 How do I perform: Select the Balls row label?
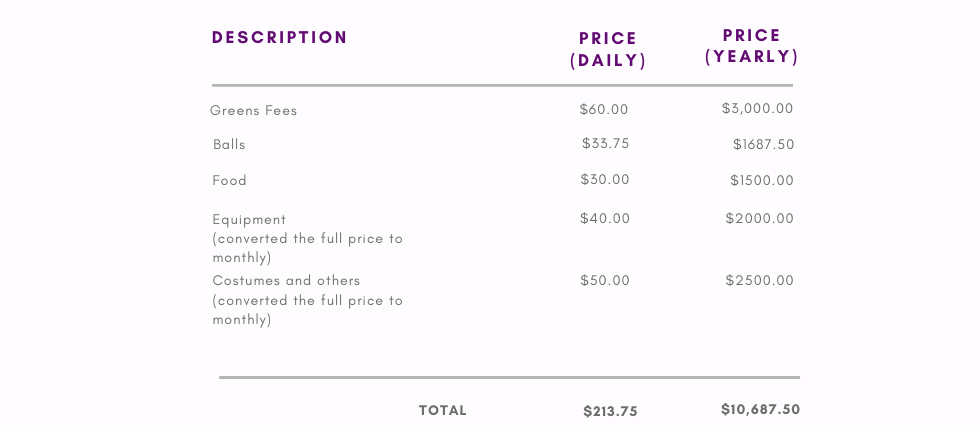click(229, 144)
